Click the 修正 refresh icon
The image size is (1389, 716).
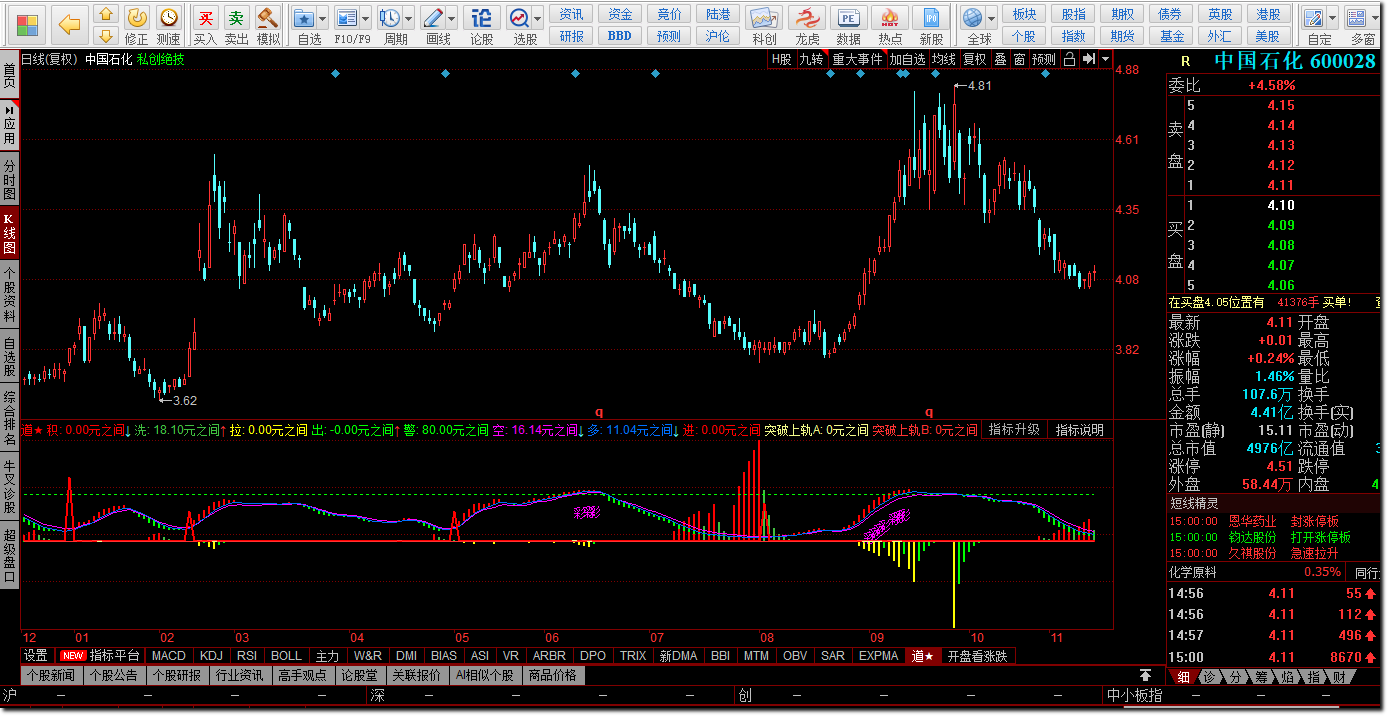coord(137,17)
